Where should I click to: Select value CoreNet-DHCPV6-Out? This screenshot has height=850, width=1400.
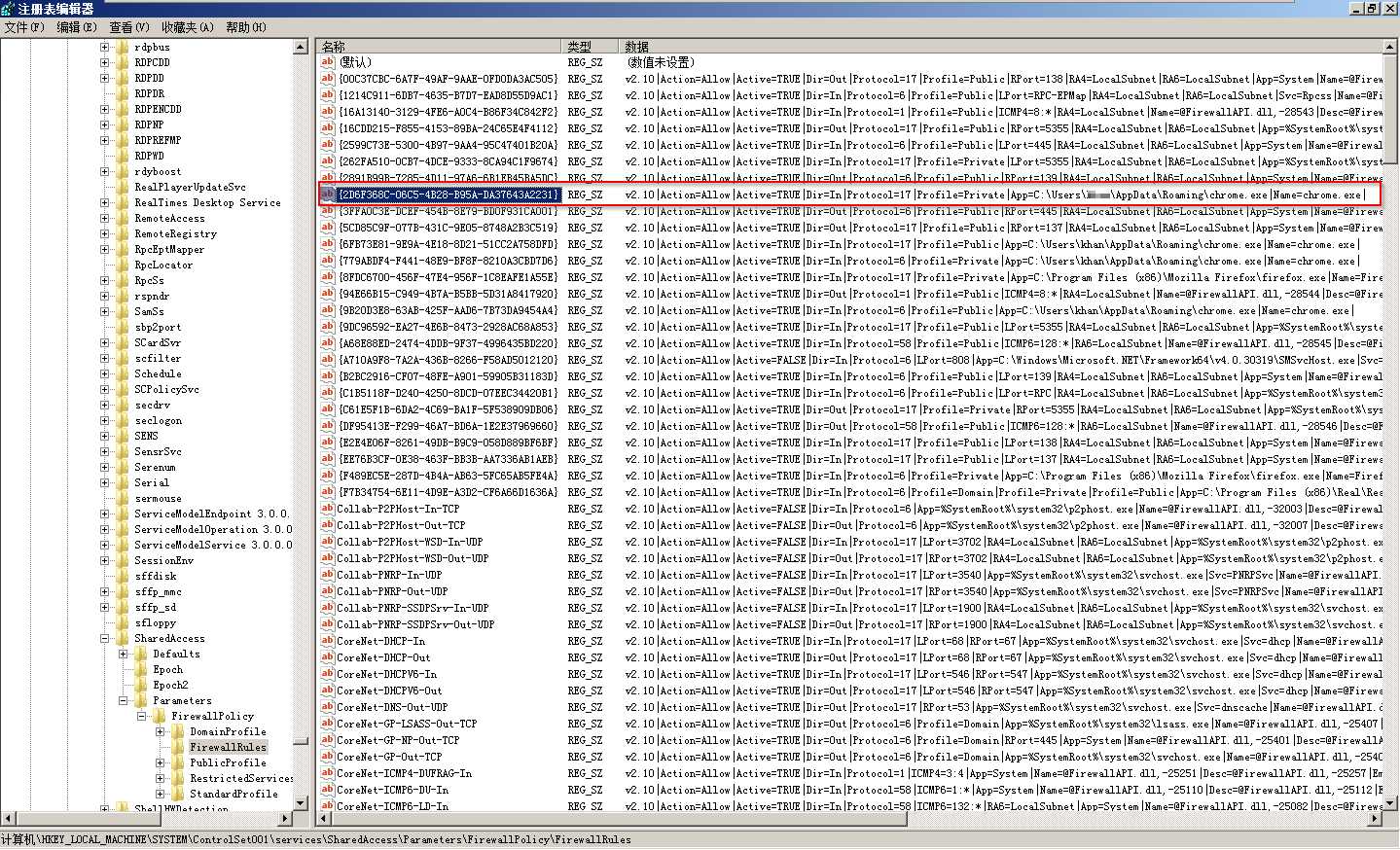point(389,691)
